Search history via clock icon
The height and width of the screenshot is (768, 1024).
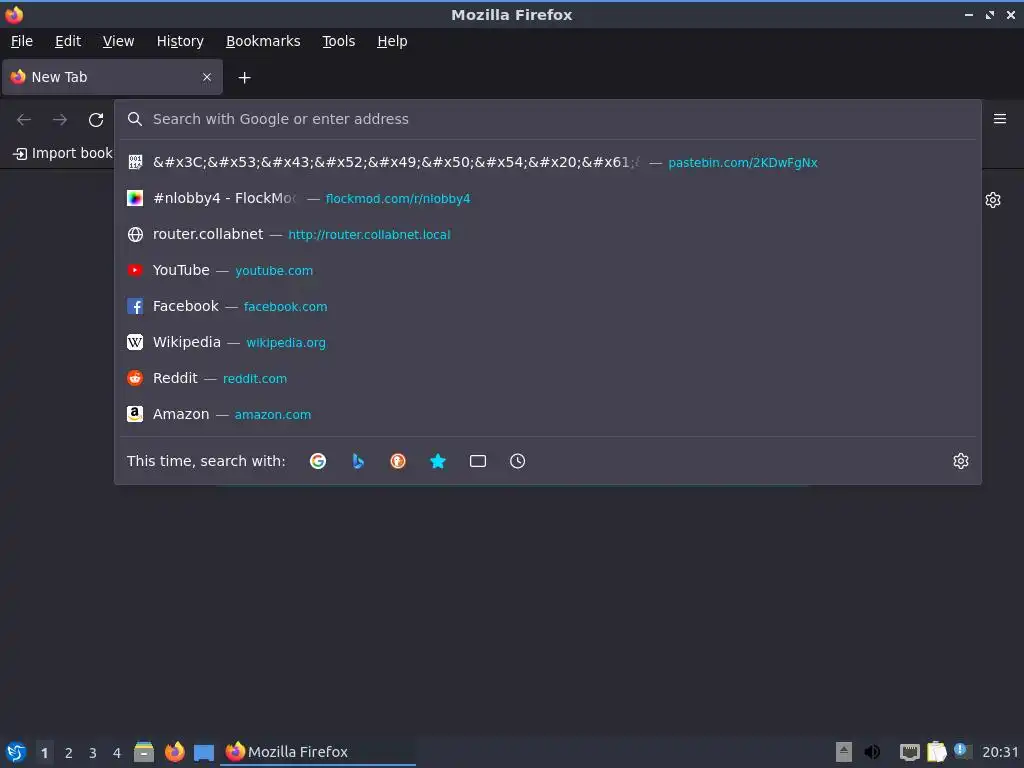coord(517,461)
